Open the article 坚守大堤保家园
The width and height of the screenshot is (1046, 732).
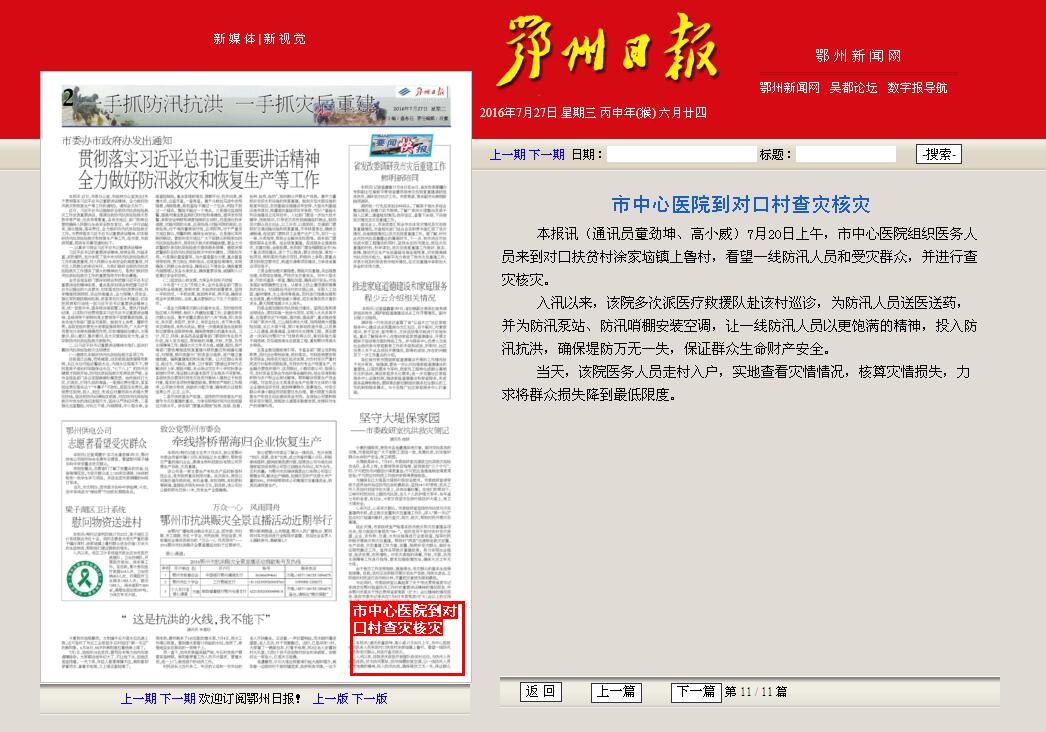click(400, 418)
